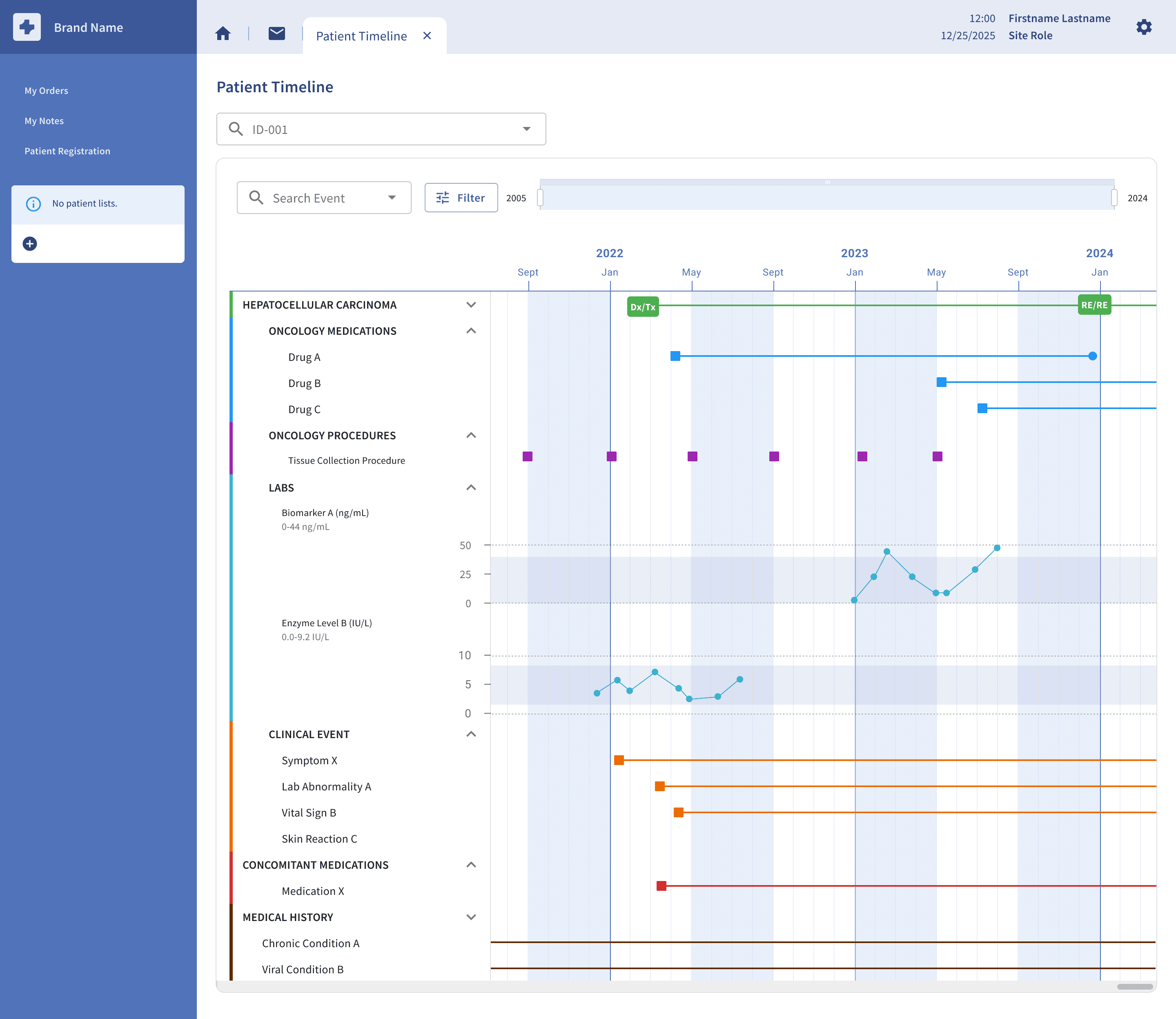
Task: Select the Enzyme Level B (IU/L) label
Action: (x=327, y=623)
